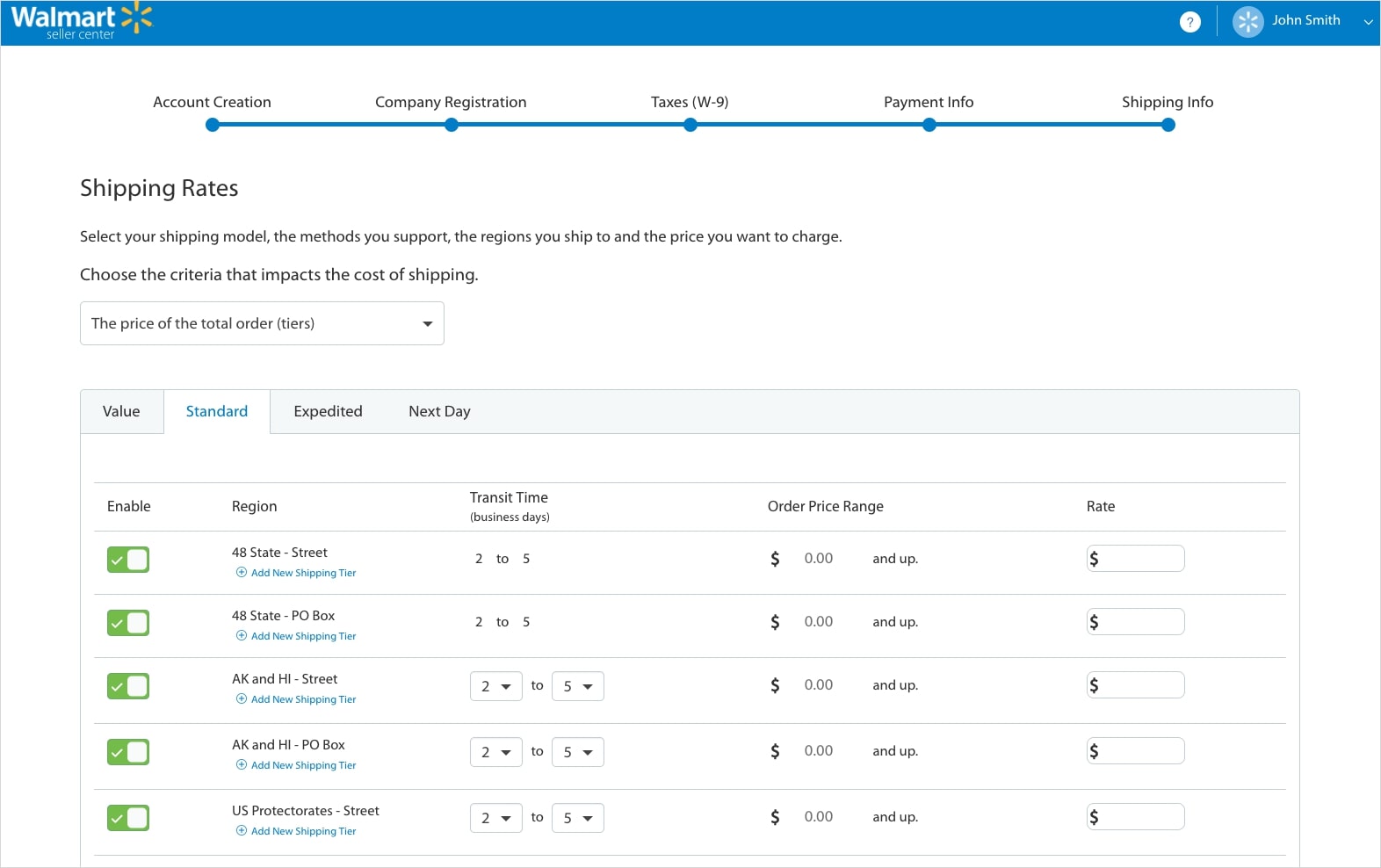
Task: Click John Smith's profile avatar icon
Action: point(1247,22)
